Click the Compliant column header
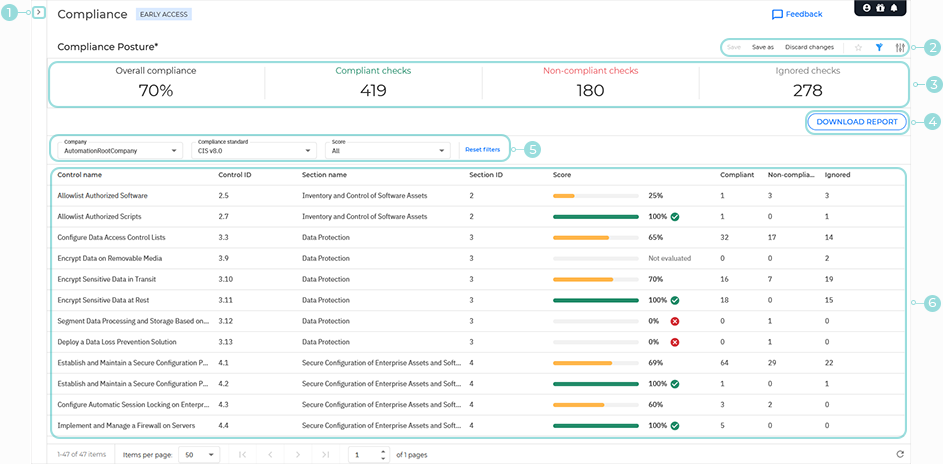Viewport: 943px width, 464px height. [x=736, y=175]
